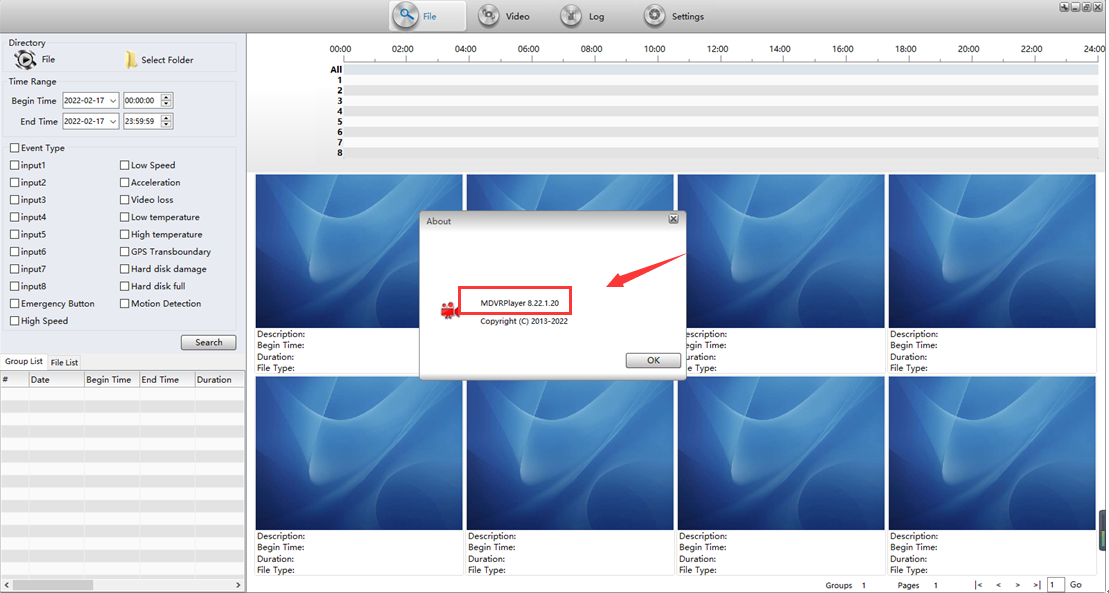The width and height of the screenshot is (1109, 593).
Task: Increase Begin Time using the up spinner
Action: click(166, 97)
